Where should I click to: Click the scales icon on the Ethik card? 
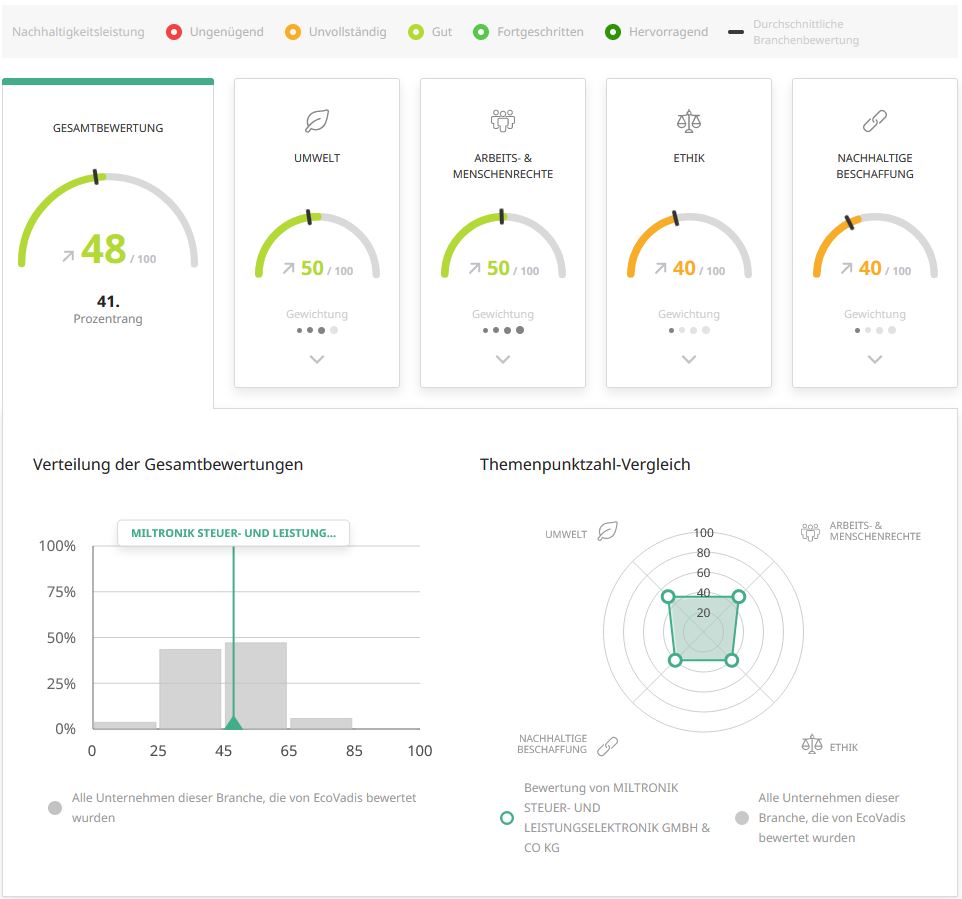689,121
